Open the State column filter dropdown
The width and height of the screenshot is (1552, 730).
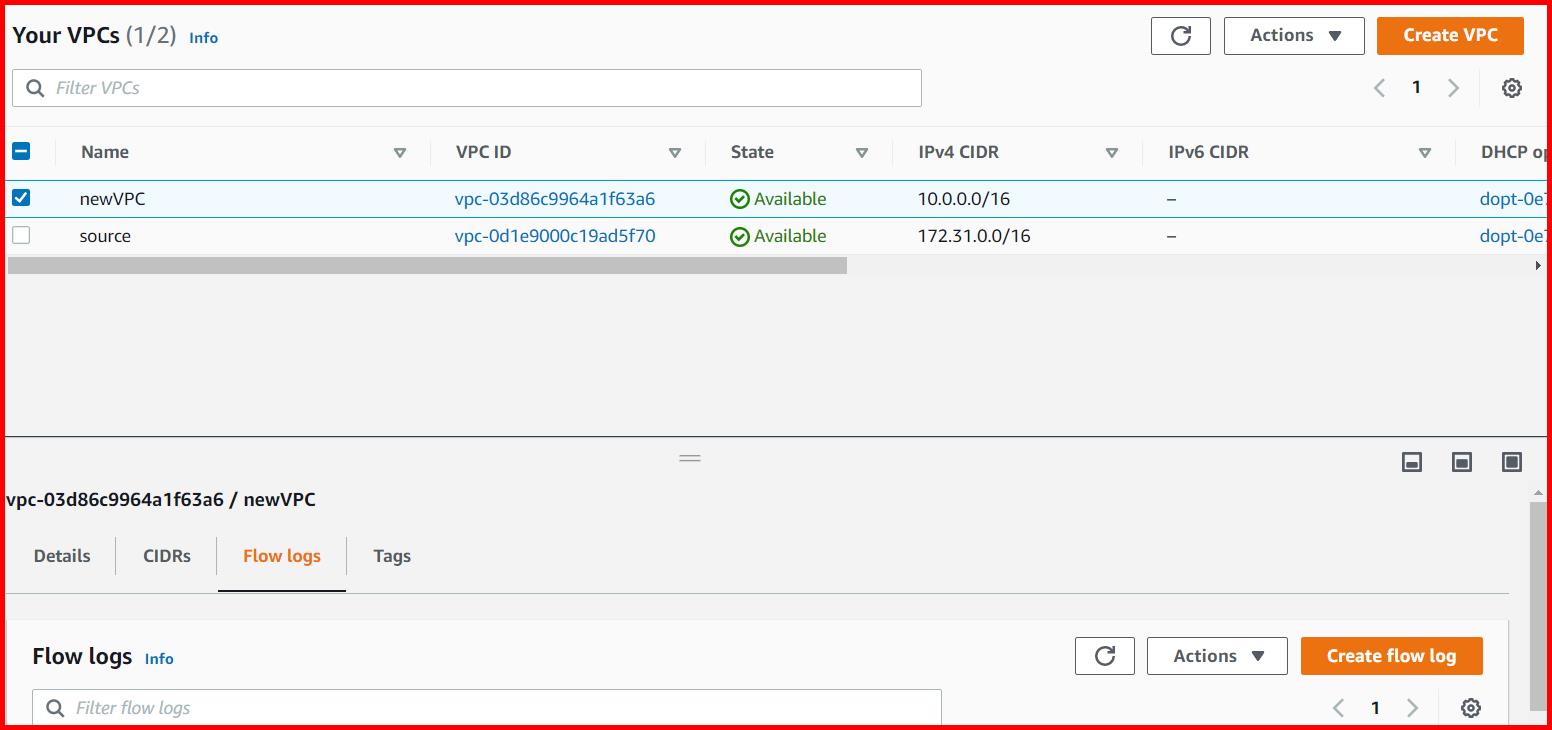pos(861,152)
